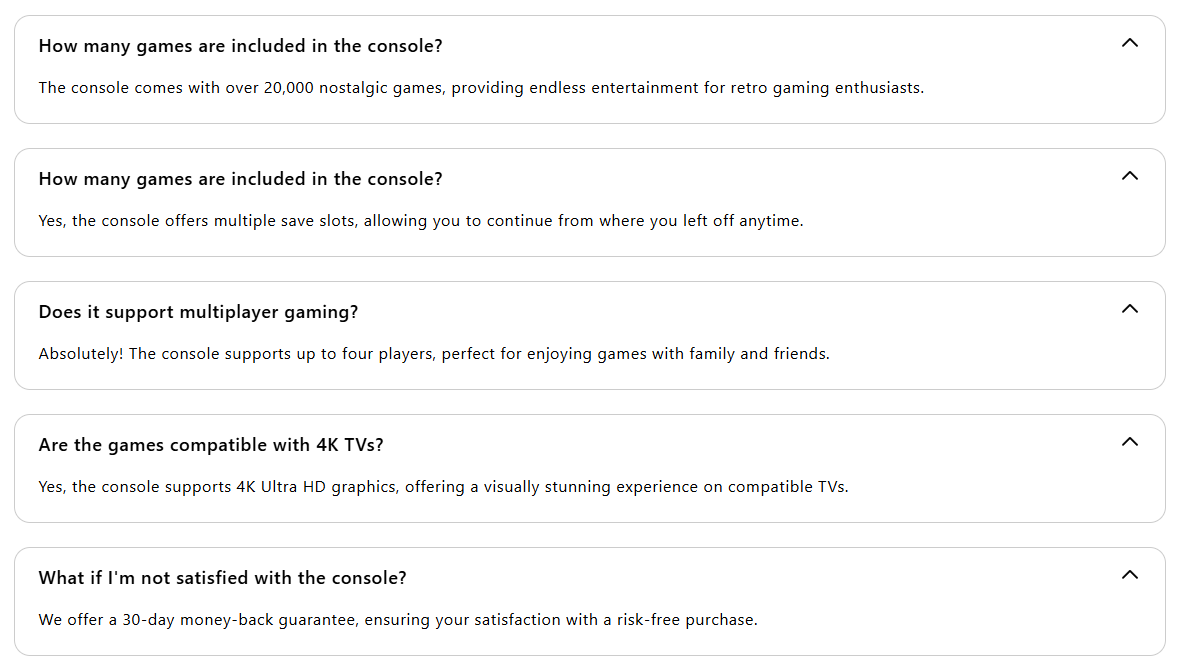
Task: Collapse chevron for the 20,000 nostalgic games FAQ
Action: pyautogui.click(x=1130, y=43)
